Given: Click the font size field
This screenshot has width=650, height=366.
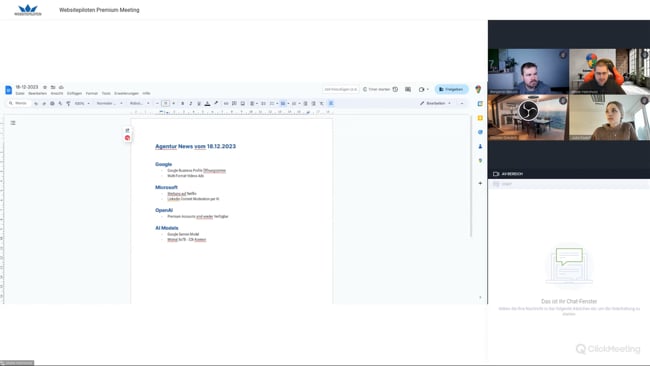Looking at the screenshot, I should click(x=165, y=103).
